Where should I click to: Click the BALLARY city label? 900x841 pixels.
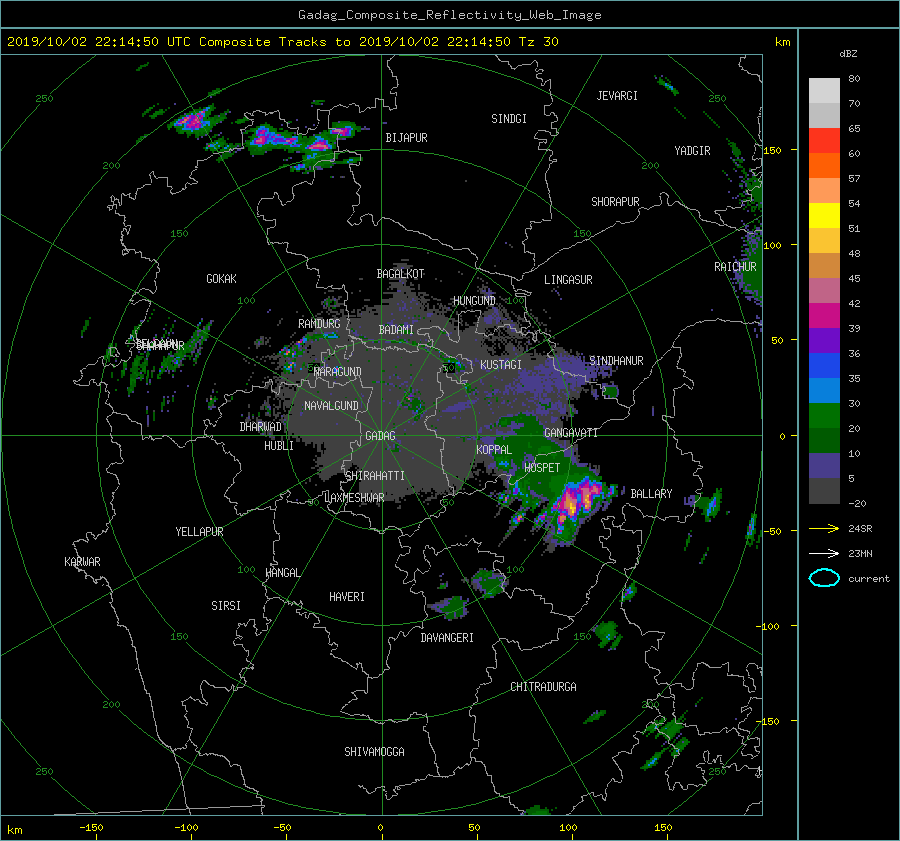click(651, 494)
